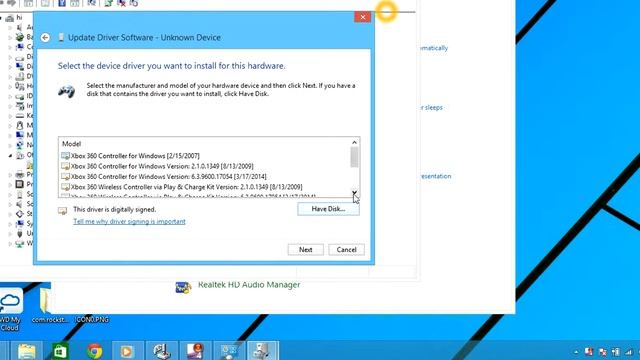This screenshot has width=640, height=360.
Task: Open File Explorer from the taskbar
Action: 27,351
